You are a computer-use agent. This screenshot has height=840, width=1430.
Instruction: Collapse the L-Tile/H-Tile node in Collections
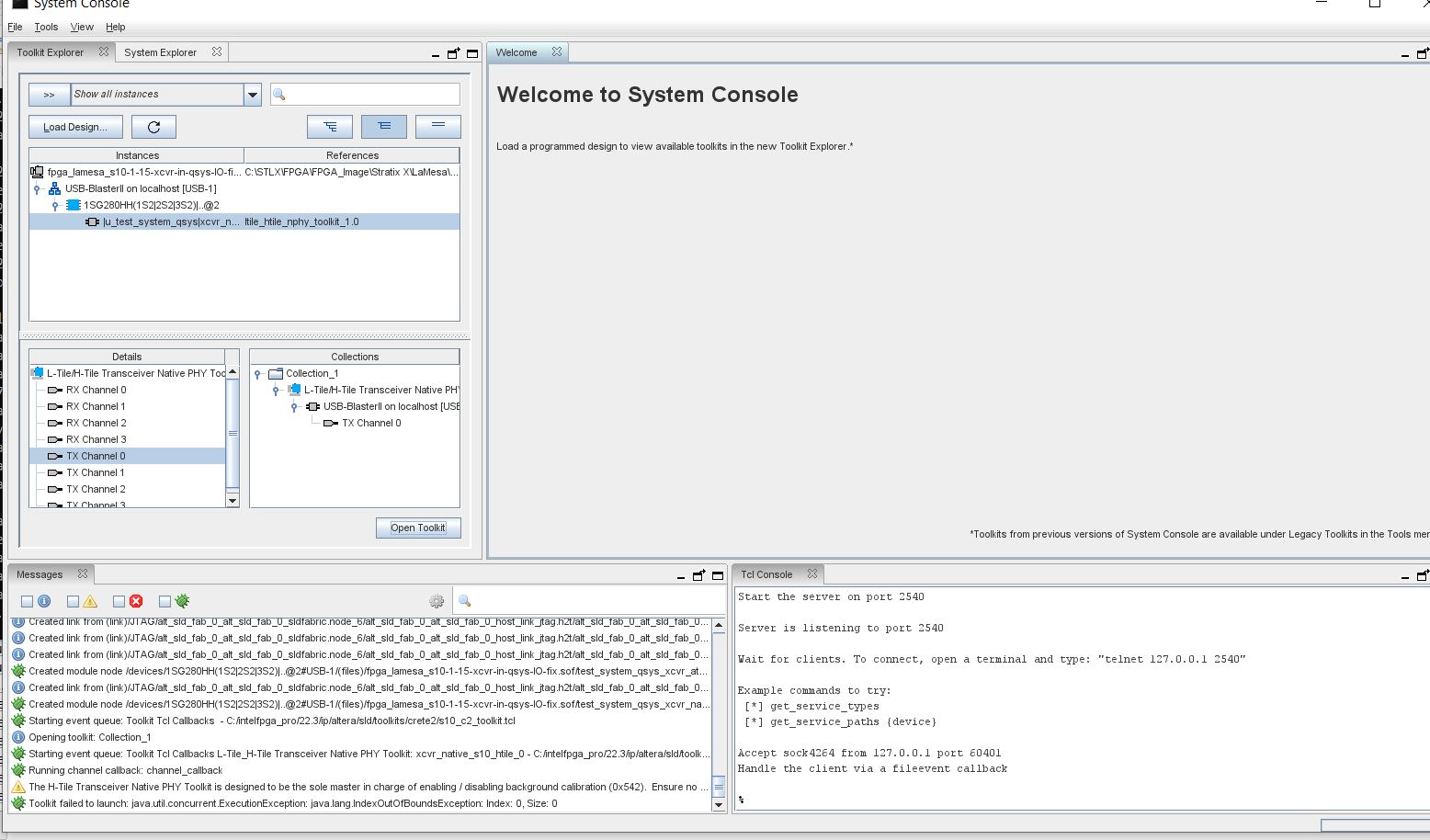click(x=276, y=390)
